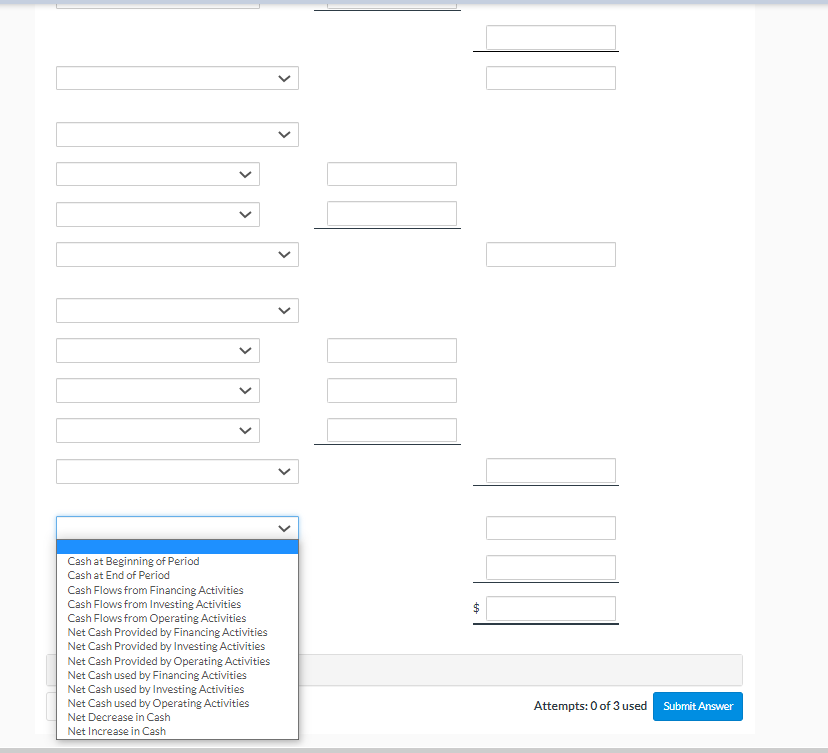Select the blank highlighted option in list

coord(177,547)
